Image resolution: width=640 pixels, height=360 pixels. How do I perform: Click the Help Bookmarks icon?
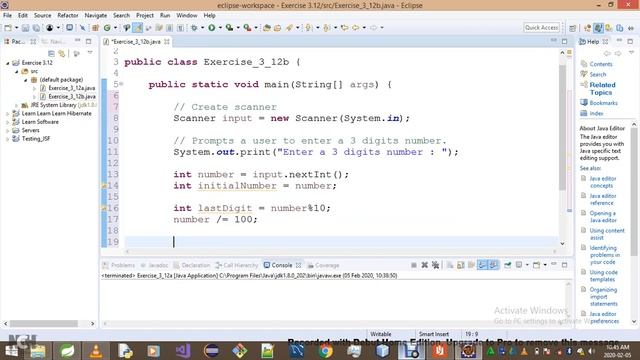tap(584, 102)
